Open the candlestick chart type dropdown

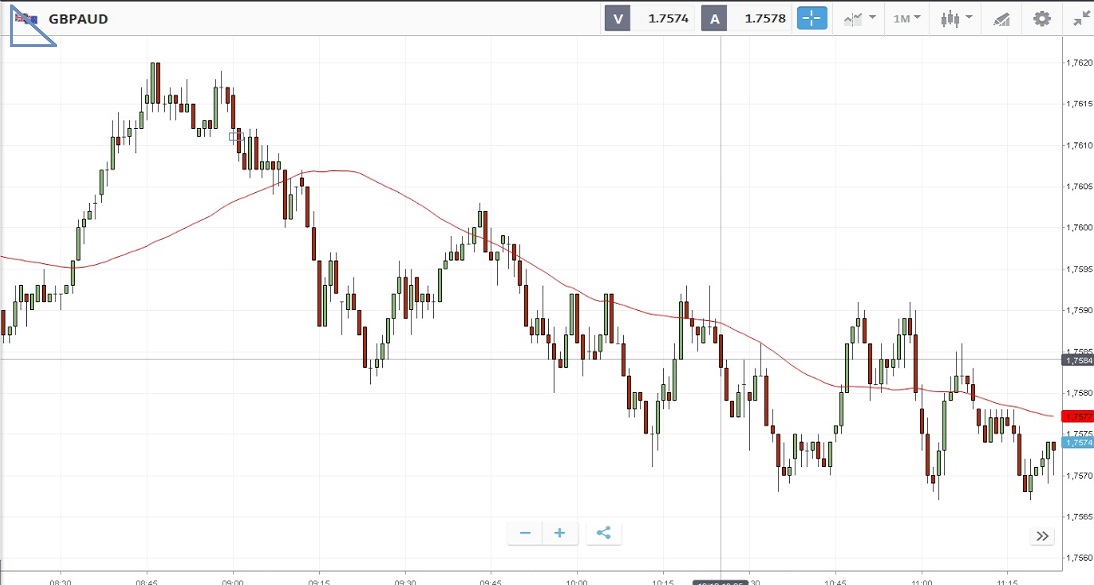pyautogui.click(x=956, y=18)
